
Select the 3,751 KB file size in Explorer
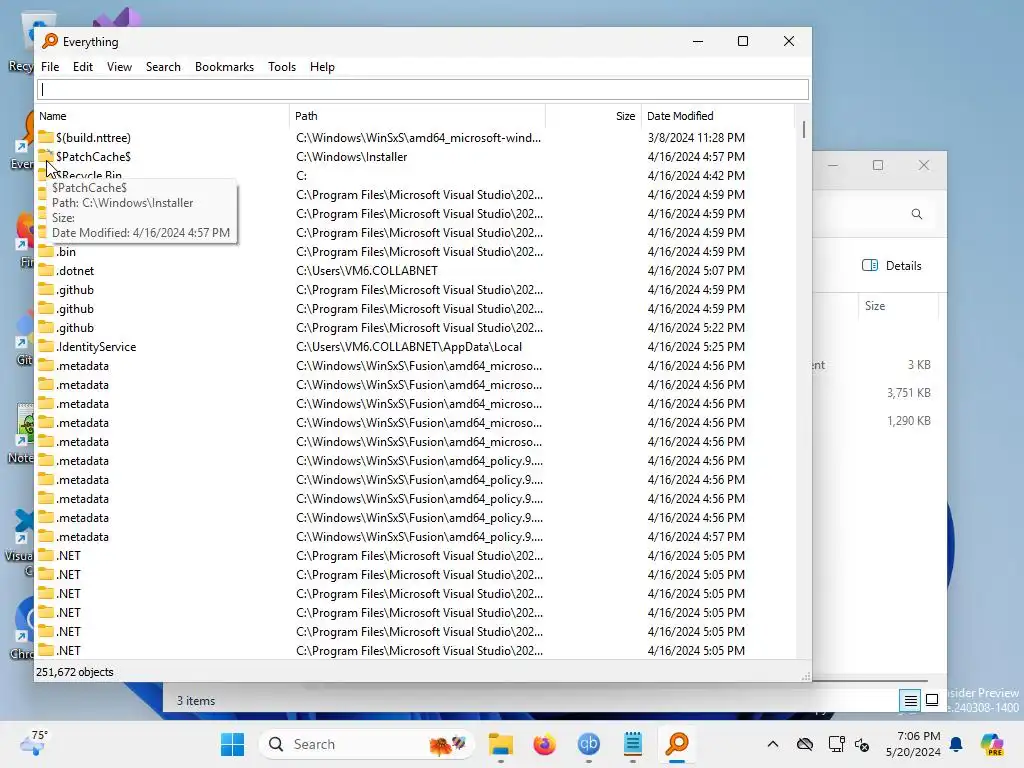[908, 392]
